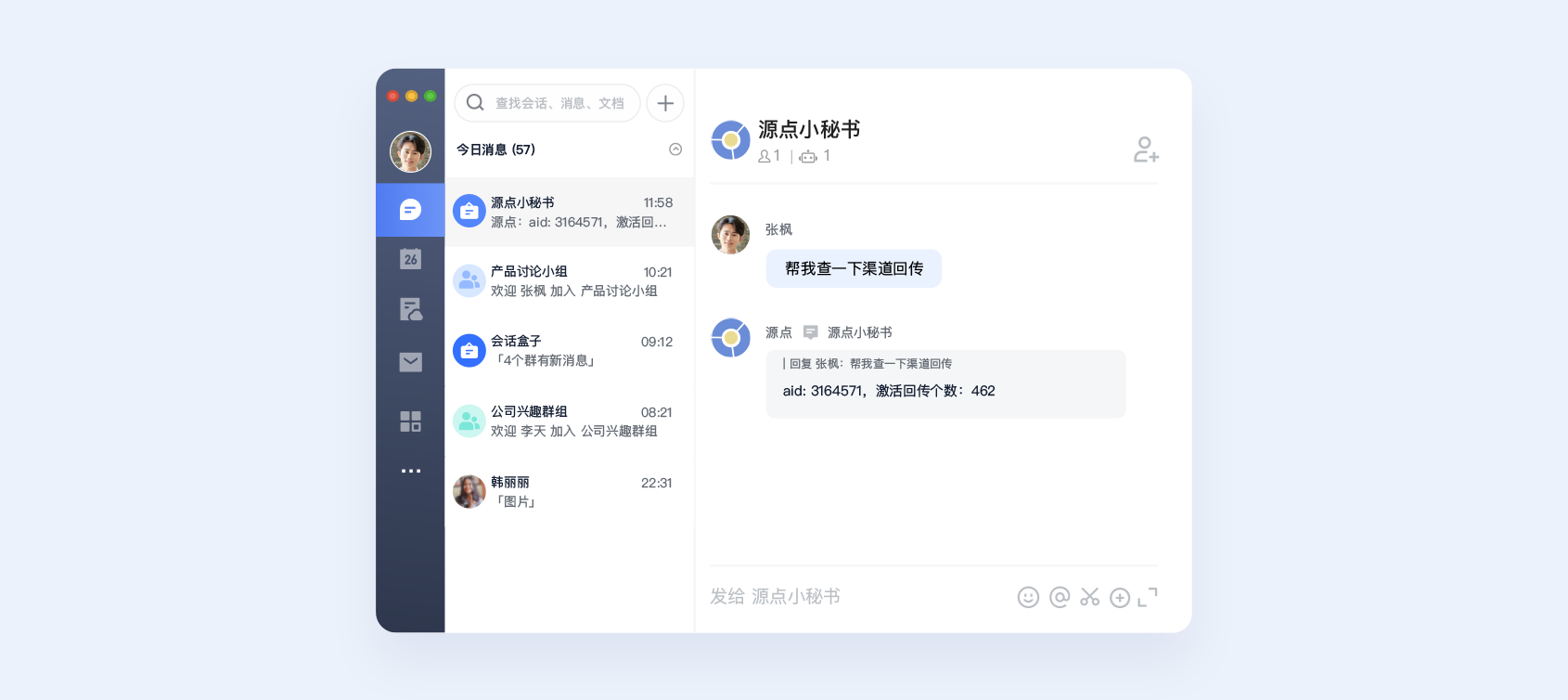Select the 会话盒子 conversation

(x=570, y=351)
